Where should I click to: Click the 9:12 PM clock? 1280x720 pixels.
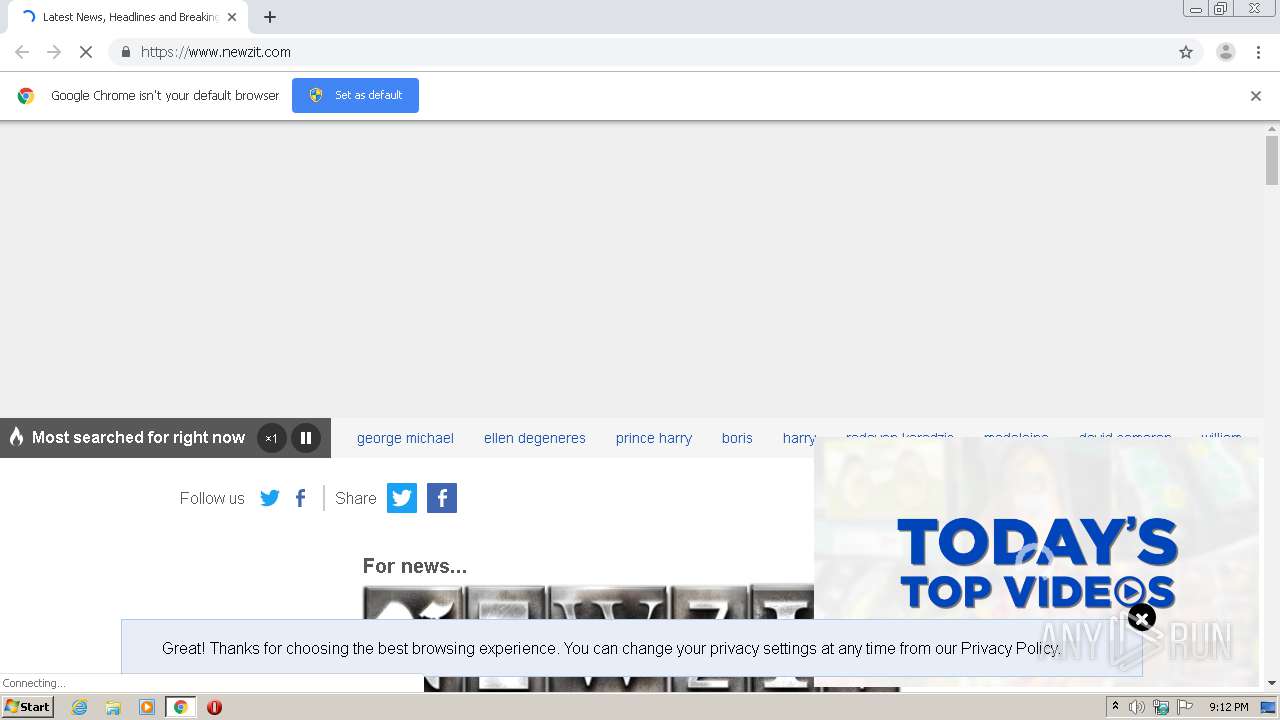(x=1228, y=707)
